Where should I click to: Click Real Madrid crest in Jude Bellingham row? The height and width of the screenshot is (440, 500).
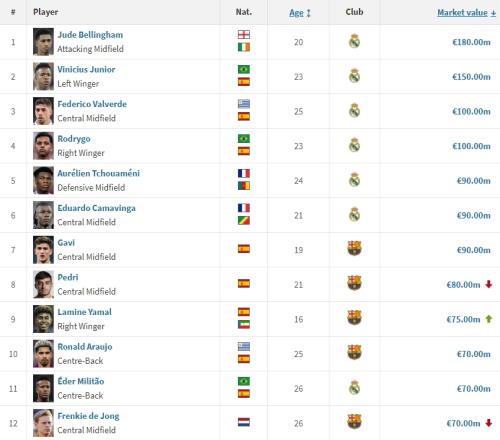pos(354,41)
